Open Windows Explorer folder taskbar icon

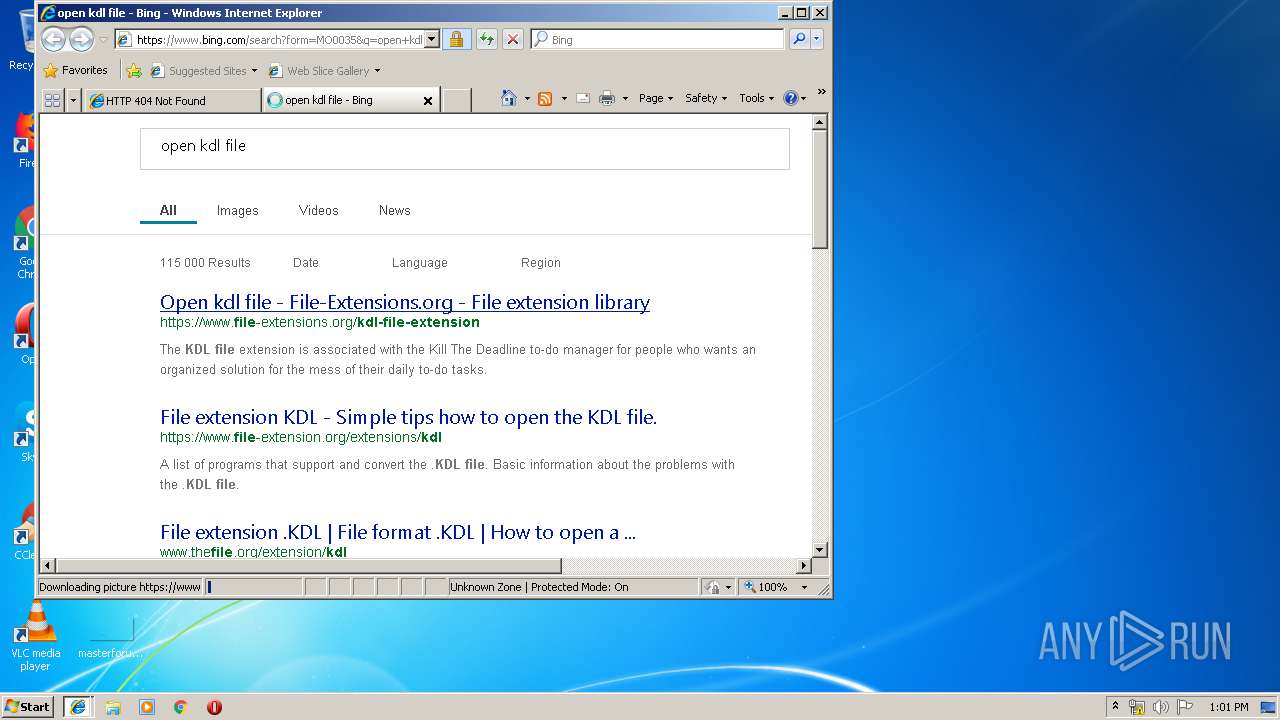click(x=113, y=707)
